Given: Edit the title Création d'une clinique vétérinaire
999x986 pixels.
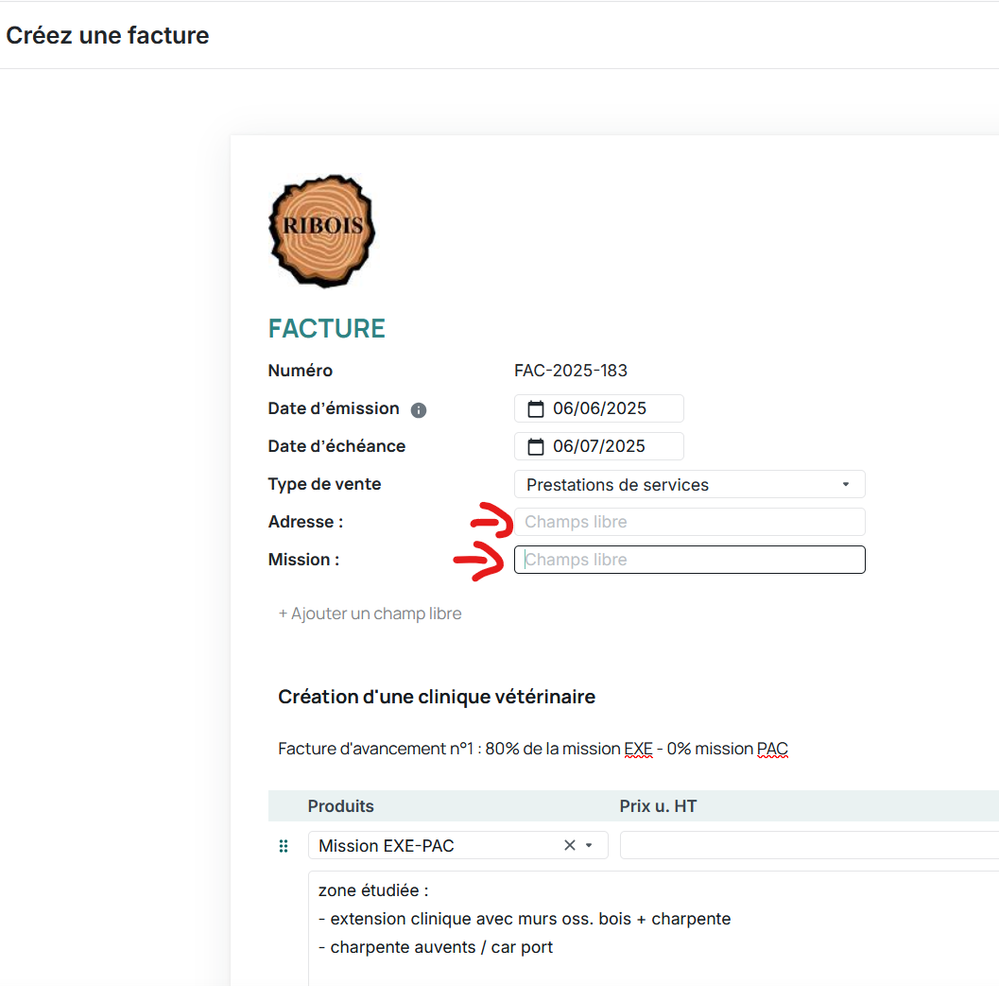Looking at the screenshot, I should tap(437, 697).
